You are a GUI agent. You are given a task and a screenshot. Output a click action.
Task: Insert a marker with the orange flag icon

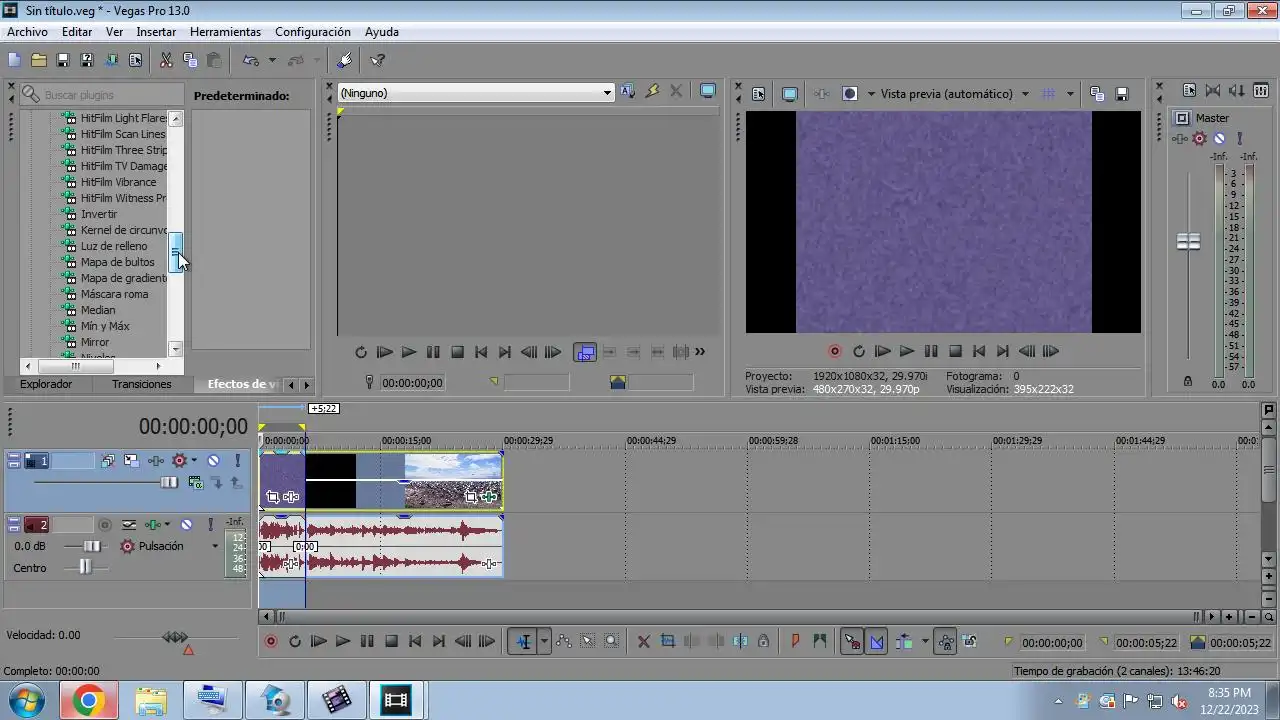[x=796, y=642]
